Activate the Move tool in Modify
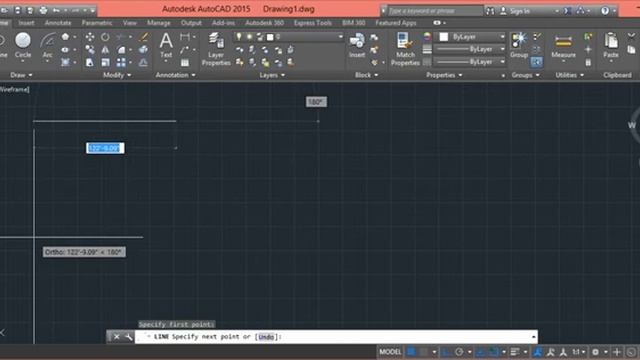640x360 pixels. click(x=90, y=37)
